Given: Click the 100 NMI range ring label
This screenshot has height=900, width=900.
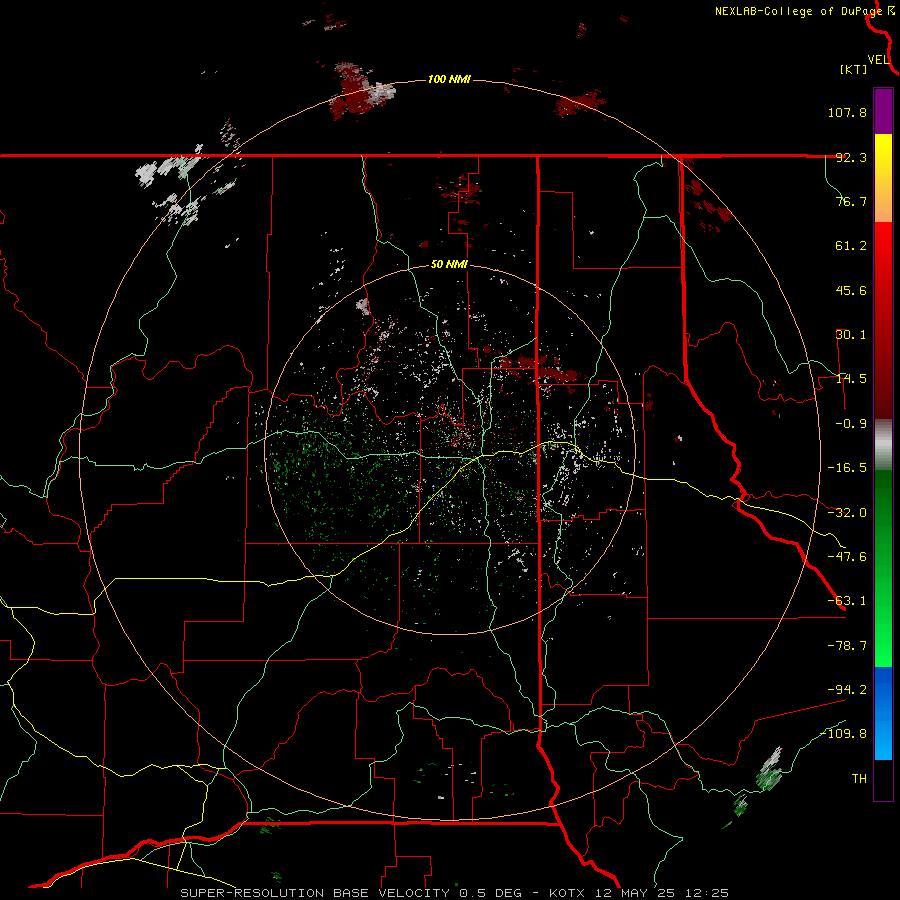Looking at the screenshot, I should (x=449, y=79).
